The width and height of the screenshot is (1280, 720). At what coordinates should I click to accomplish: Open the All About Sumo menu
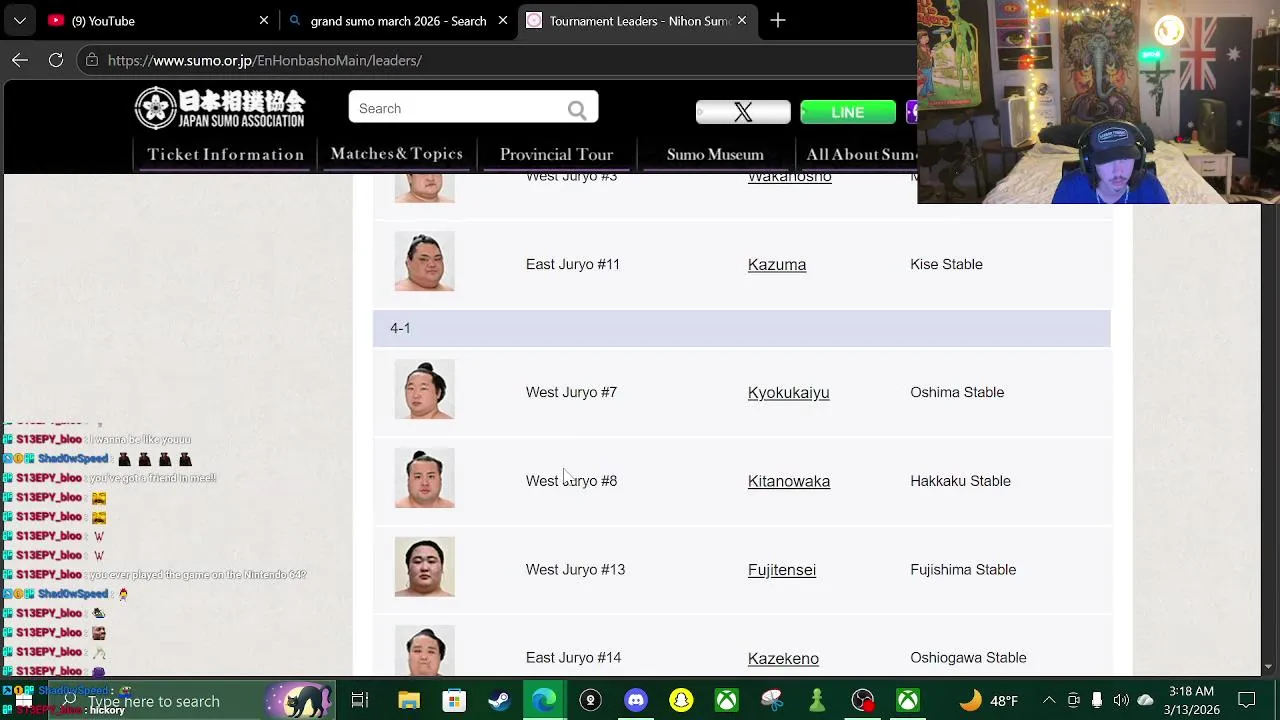coord(860,154)
